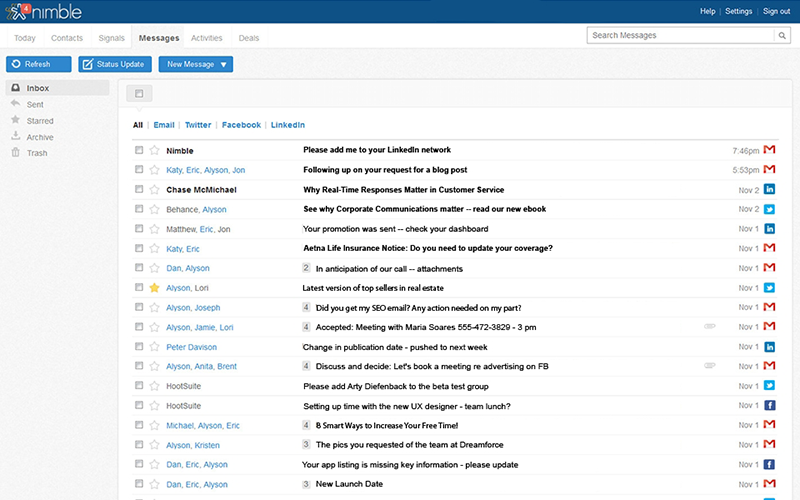Click the Sign out link
The width and height of the screenshot is (800, 500).
pos(776,11)
